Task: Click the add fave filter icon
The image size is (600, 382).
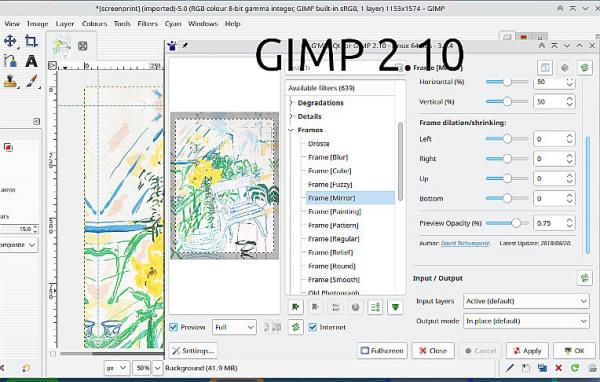Action: (x=295, y=307)
